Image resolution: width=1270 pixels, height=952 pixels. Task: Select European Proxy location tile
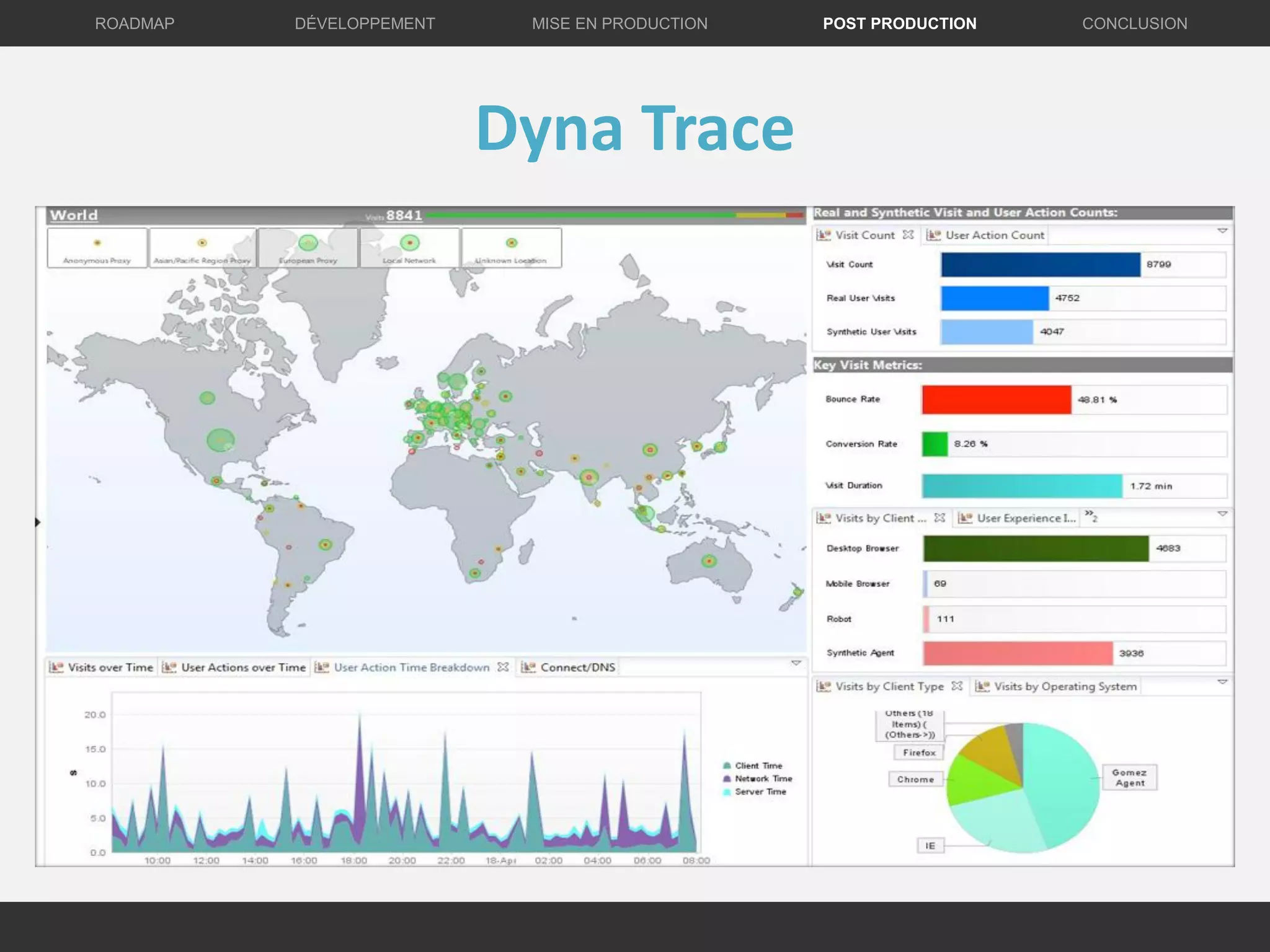coord(308,248)
